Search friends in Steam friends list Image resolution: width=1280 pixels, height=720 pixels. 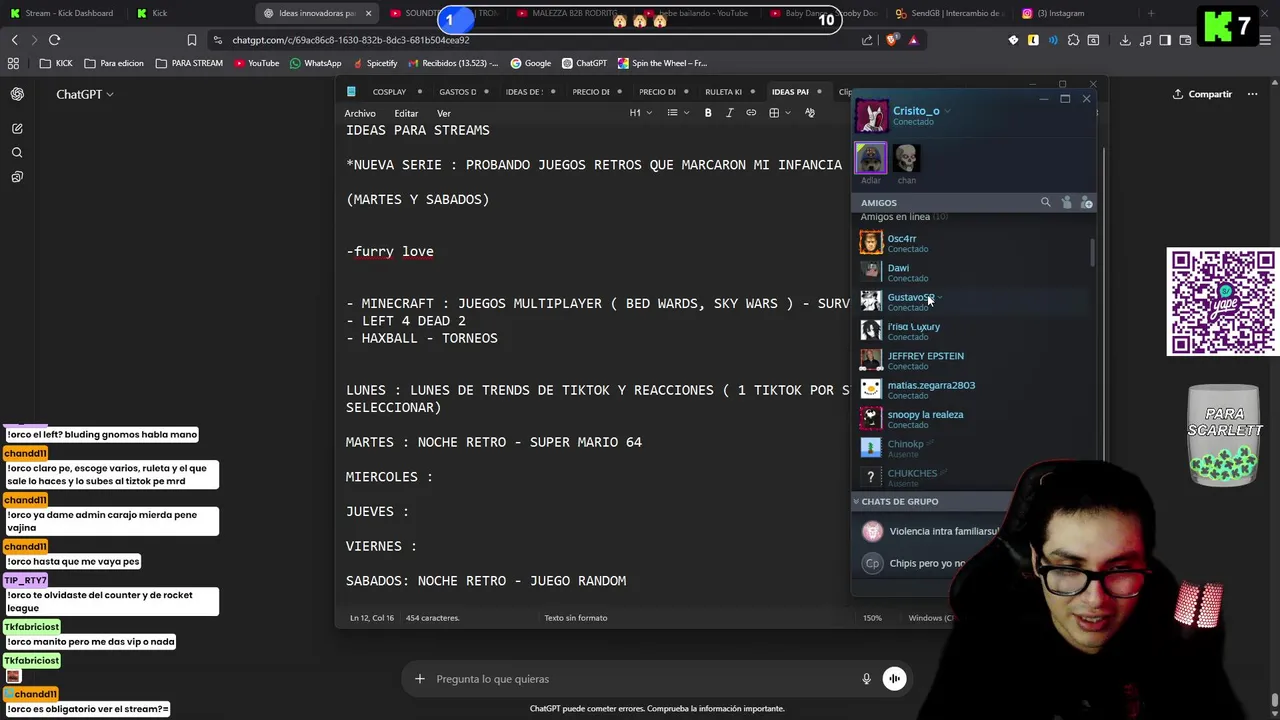pos(1046,202)
